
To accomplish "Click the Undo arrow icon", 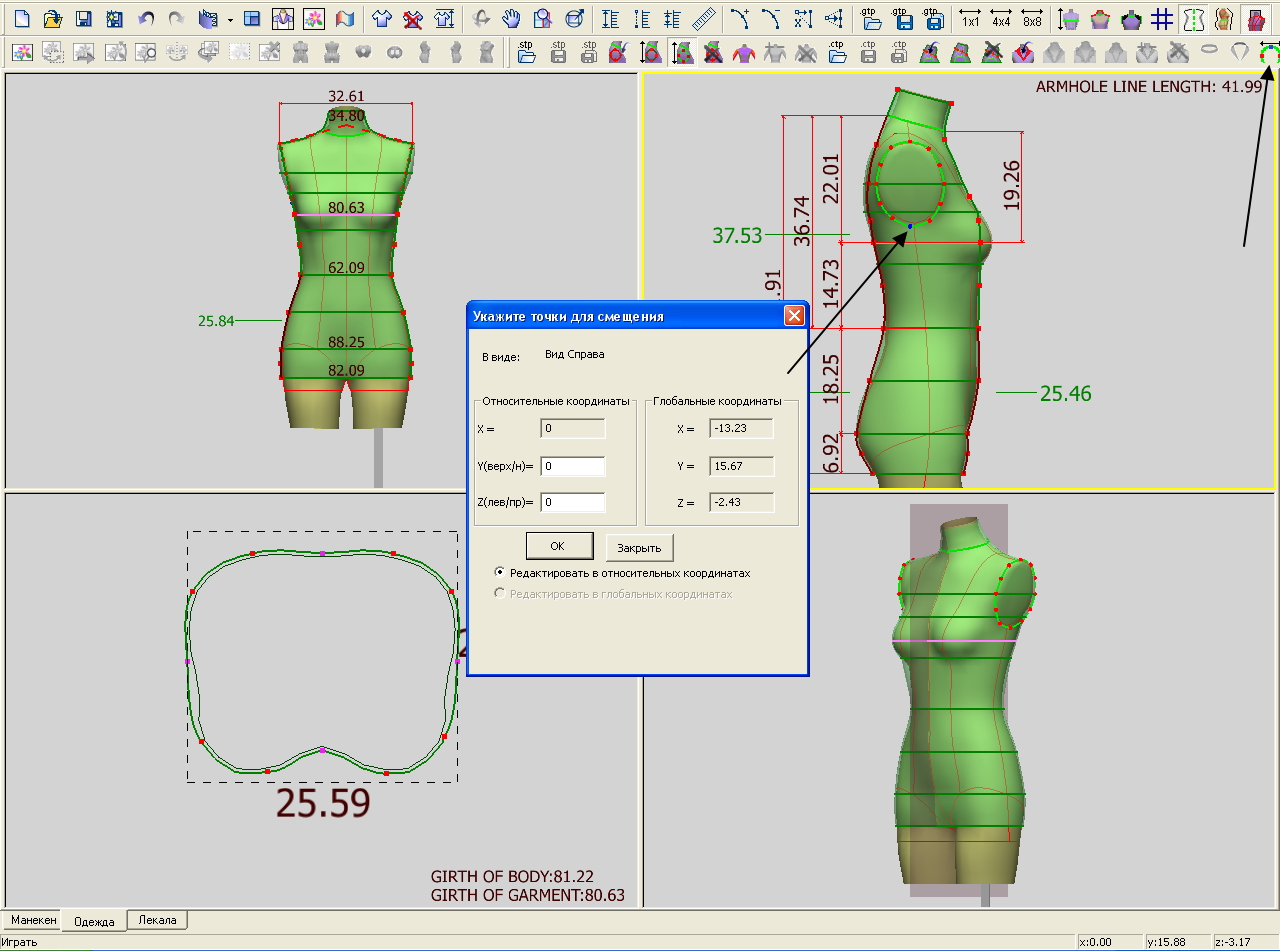I will 146,18.
